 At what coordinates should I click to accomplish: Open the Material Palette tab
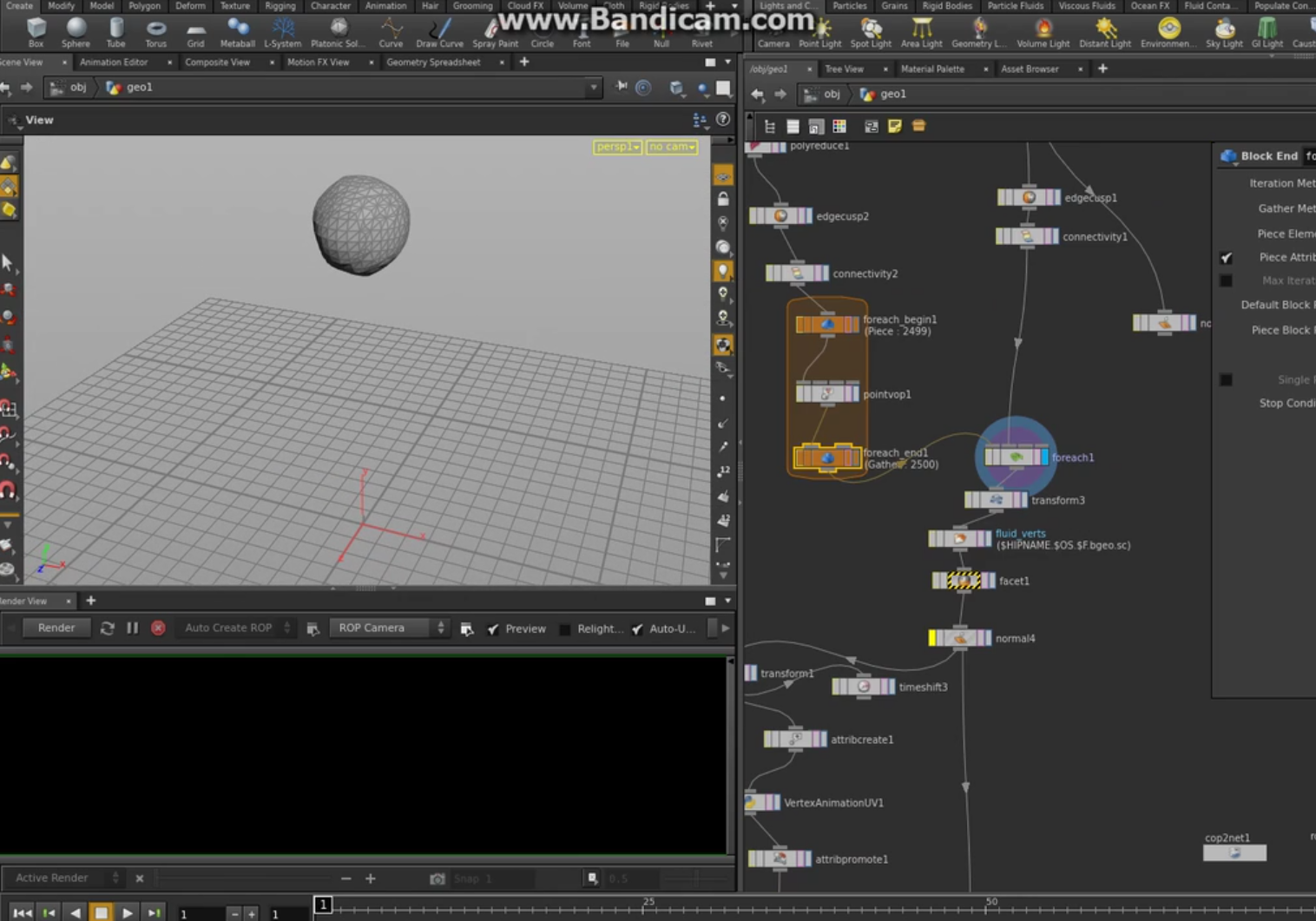click(x=931, y=69)
